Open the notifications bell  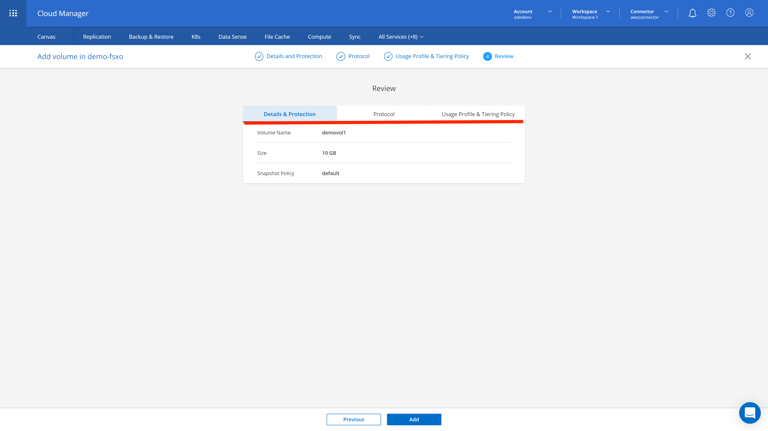point(692,13)
